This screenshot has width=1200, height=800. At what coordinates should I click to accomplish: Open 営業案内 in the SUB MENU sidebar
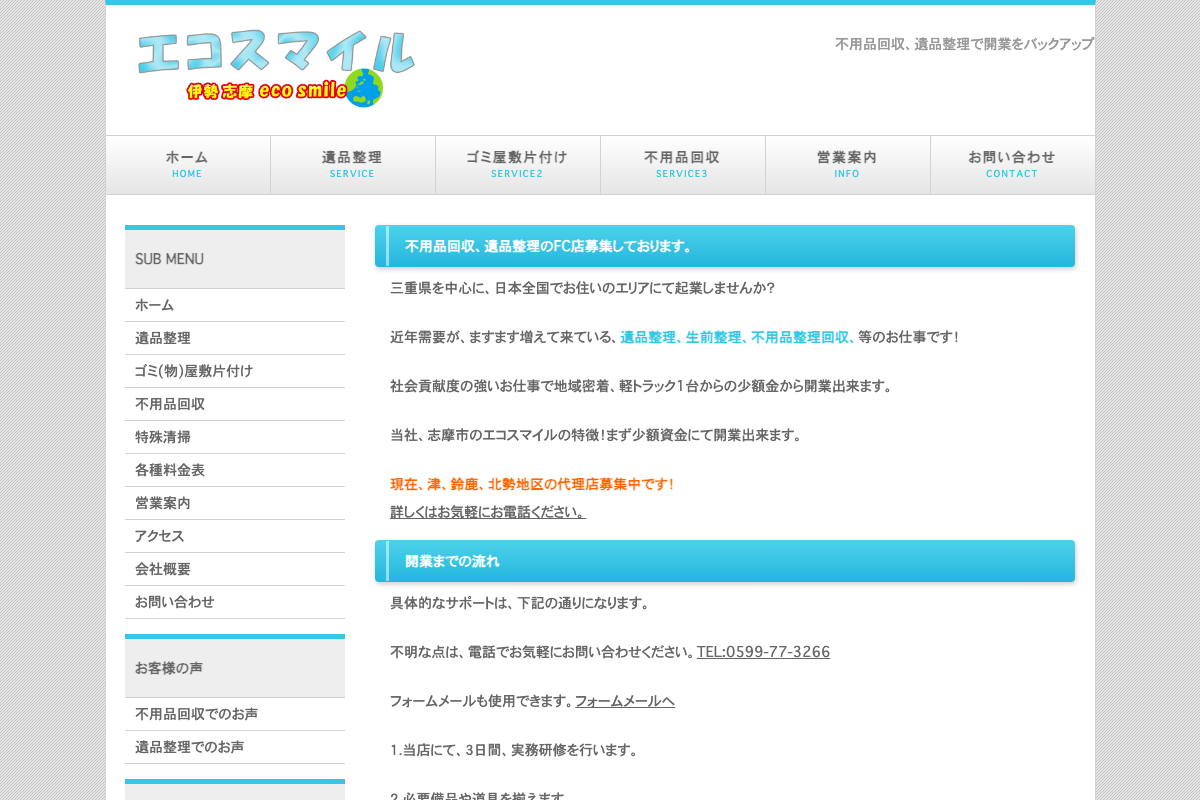pos(235,503)
